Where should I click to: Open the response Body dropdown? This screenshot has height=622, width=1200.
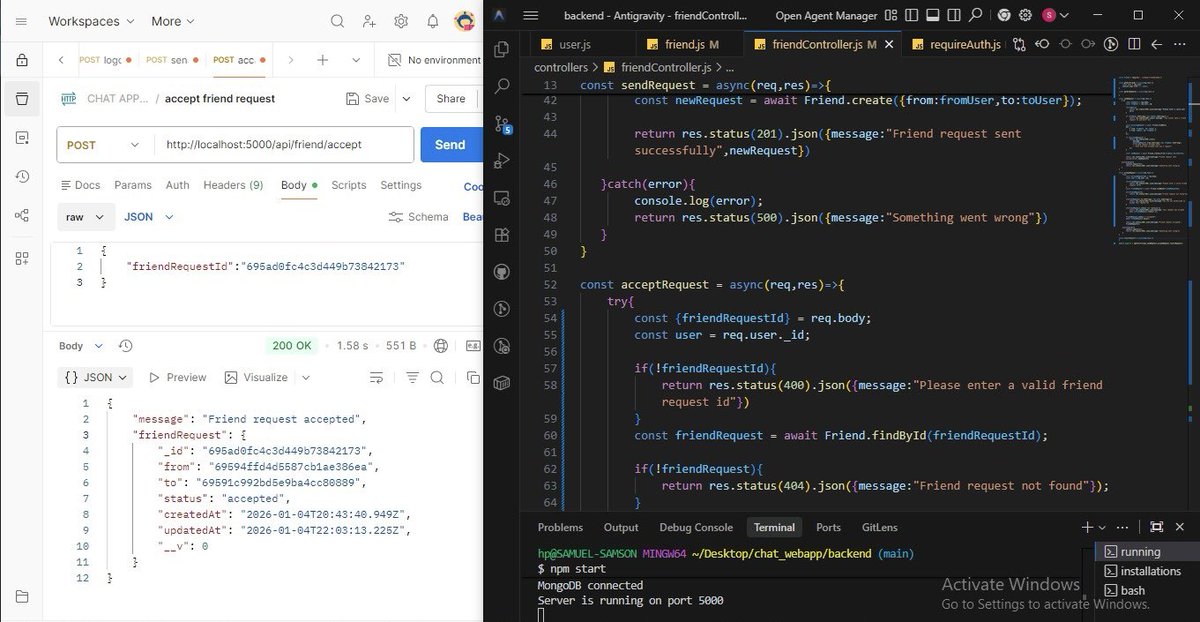tap(81, 346)
